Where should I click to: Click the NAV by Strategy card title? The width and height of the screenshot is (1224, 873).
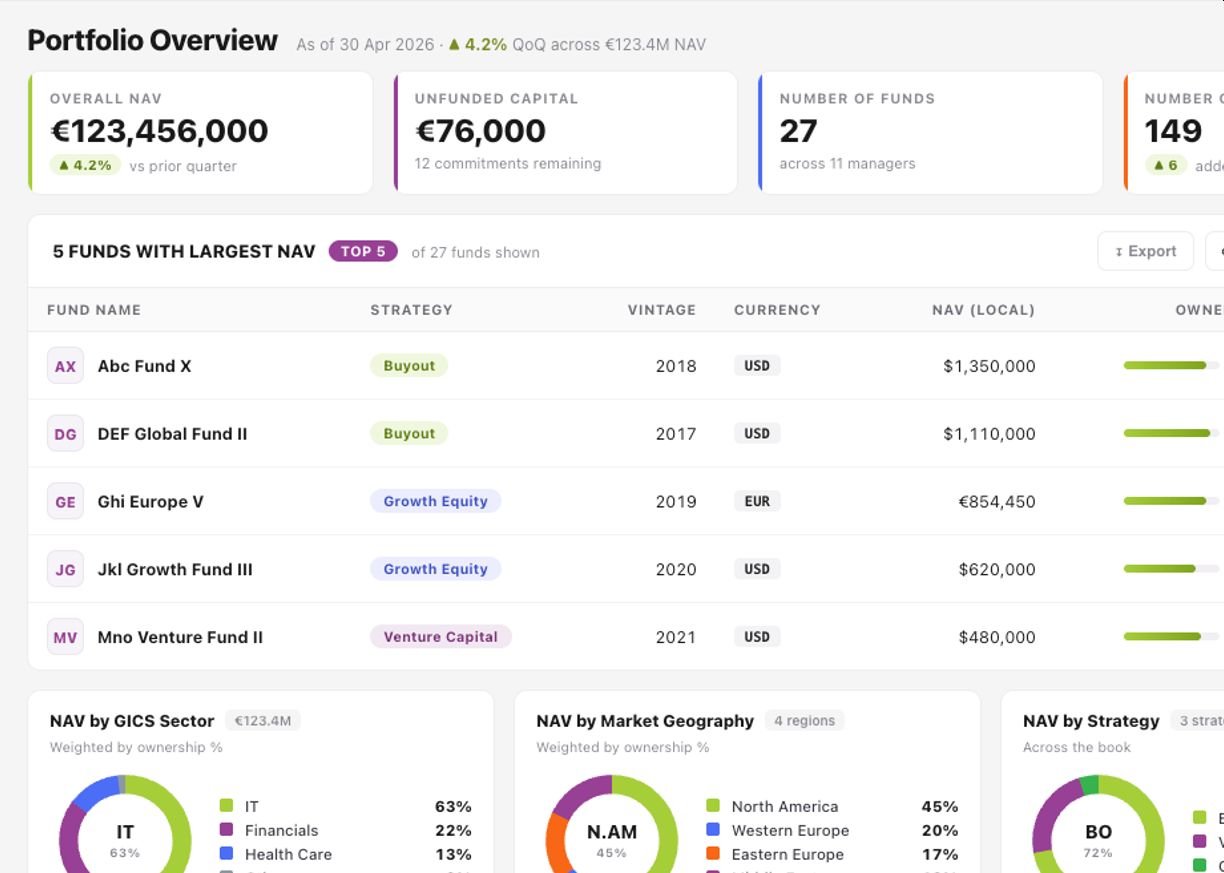coord(1091,721)
